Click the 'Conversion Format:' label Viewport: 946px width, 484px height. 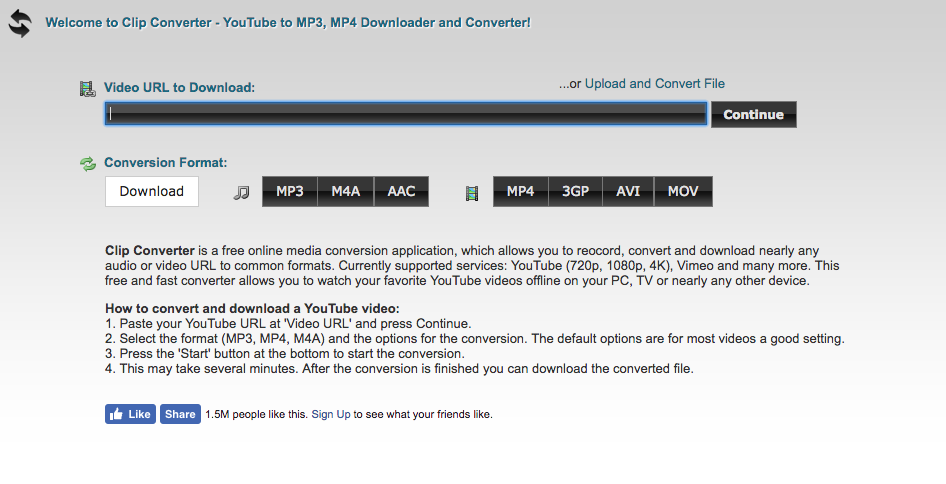pyautogui.click(x=165, y=162)
